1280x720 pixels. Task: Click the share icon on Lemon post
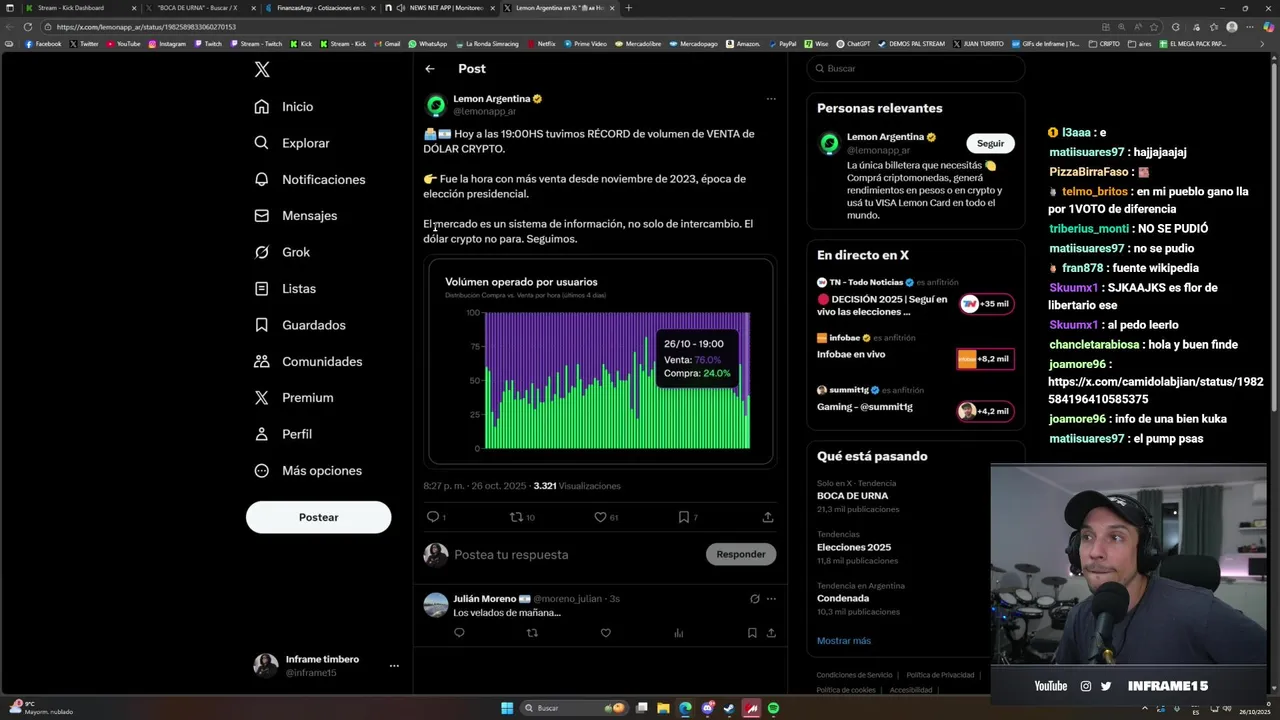click(768, 517)
